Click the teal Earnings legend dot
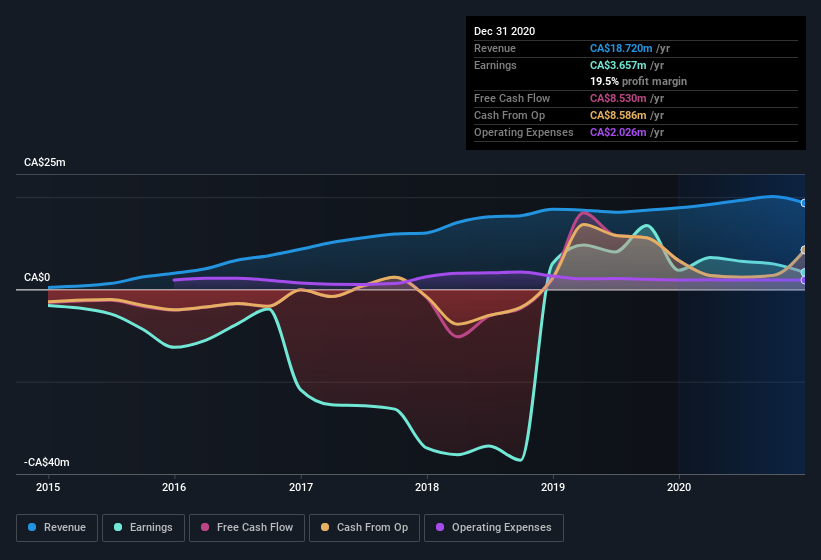This screenshot has height=560, width=821. click(119, 527)
